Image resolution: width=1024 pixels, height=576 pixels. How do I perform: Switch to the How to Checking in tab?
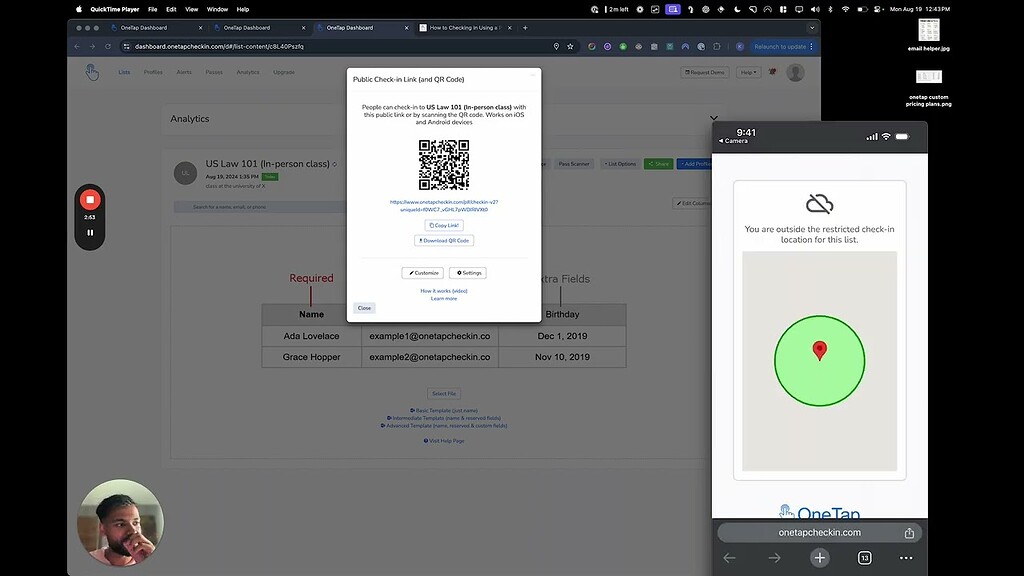(x=466, y=28)
